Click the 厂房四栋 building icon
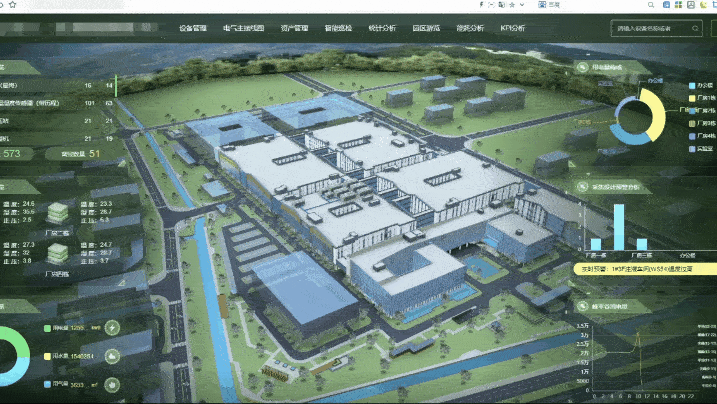The image size is (717, 404). pyautogui.click(x=58, y=254)
